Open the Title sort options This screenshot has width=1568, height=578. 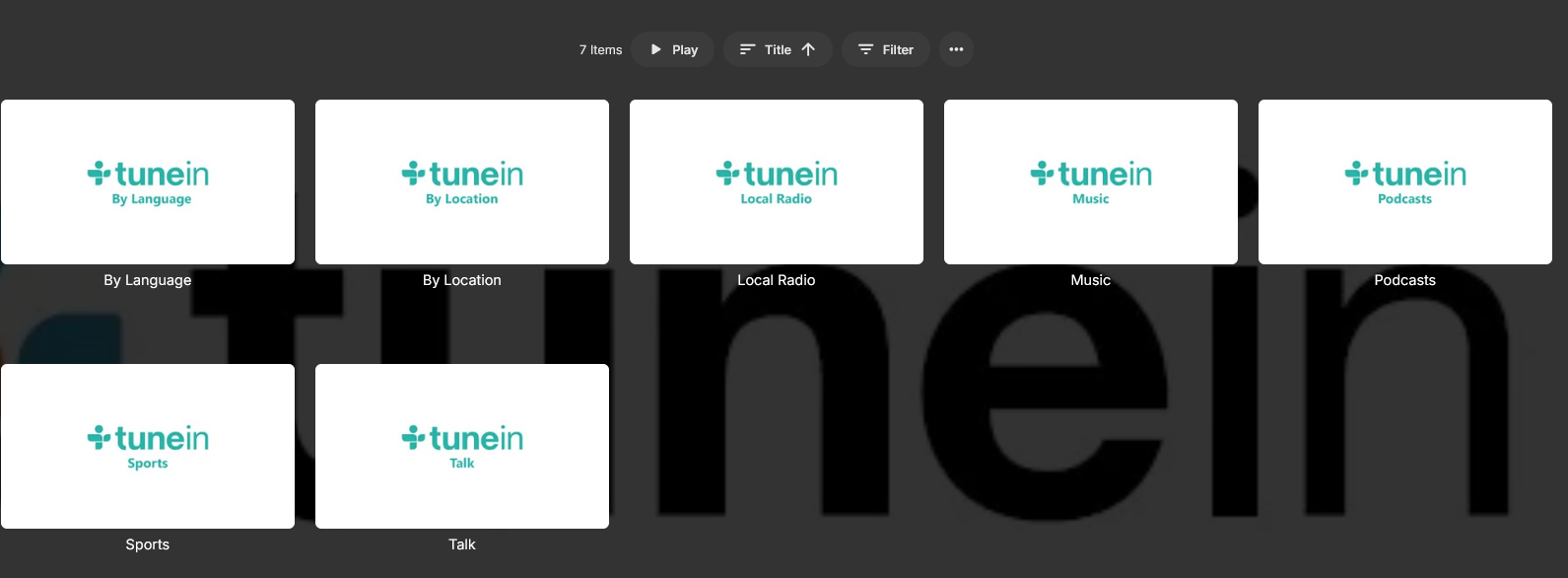(x=778, y=49)
